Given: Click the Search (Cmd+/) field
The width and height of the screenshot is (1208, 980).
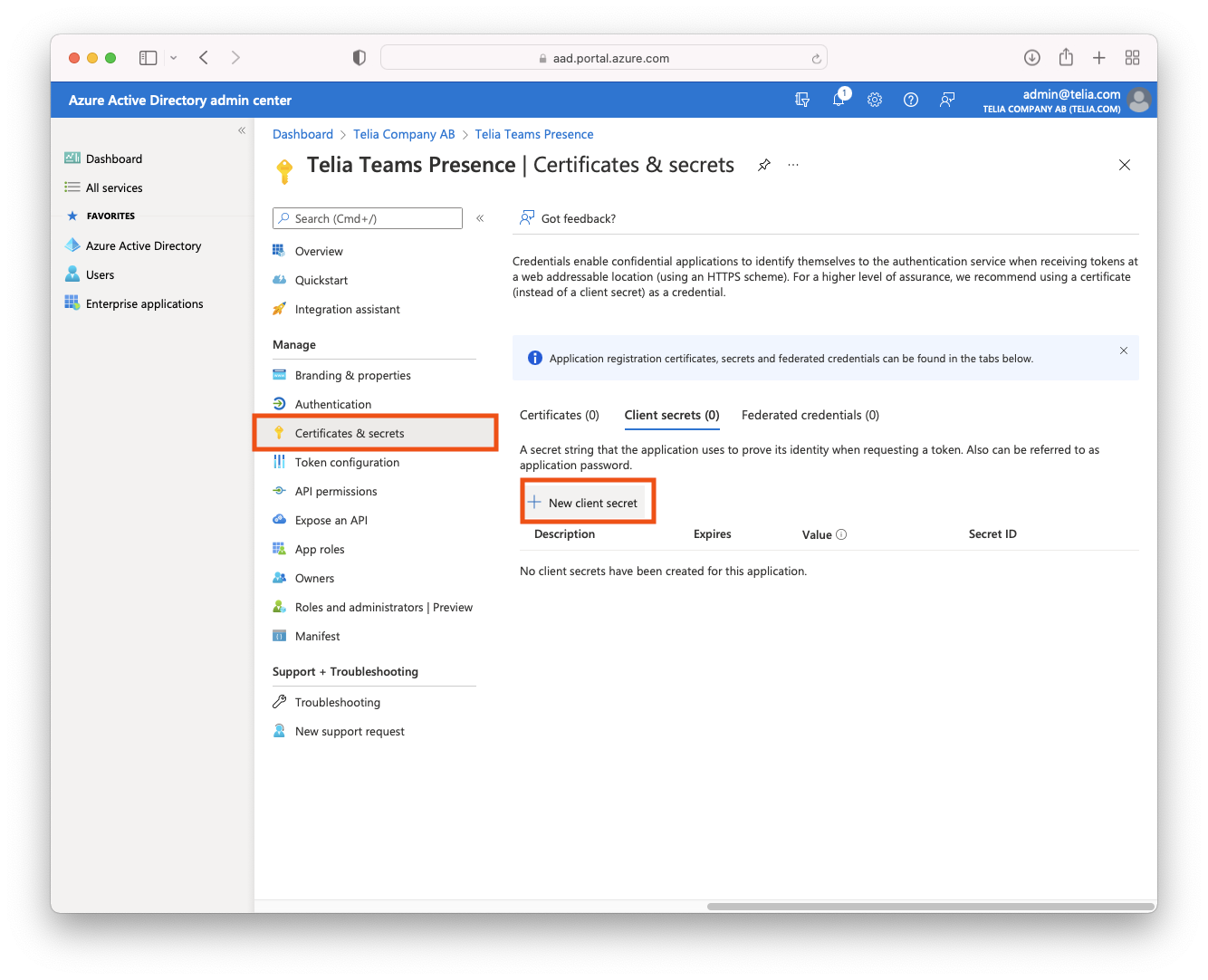Looking at the screenshot, I should point(368,218).
